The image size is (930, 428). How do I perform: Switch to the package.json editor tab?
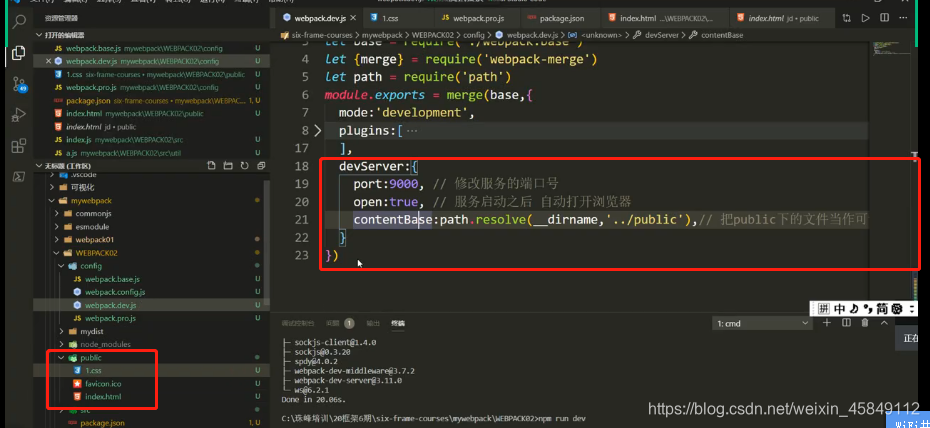click(x=561, y=18)
